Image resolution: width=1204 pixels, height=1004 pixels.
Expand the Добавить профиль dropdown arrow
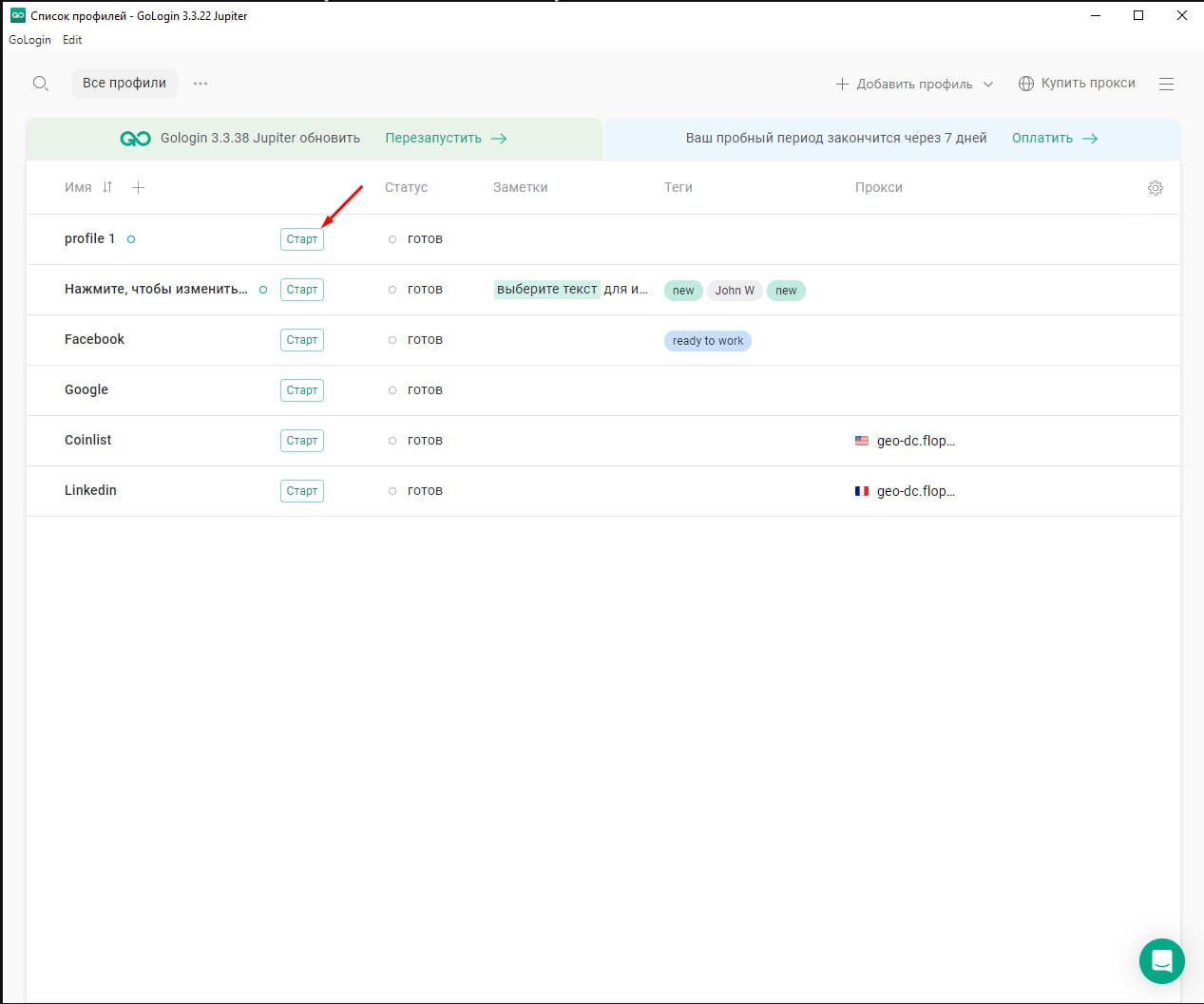[x=988, y=85]
